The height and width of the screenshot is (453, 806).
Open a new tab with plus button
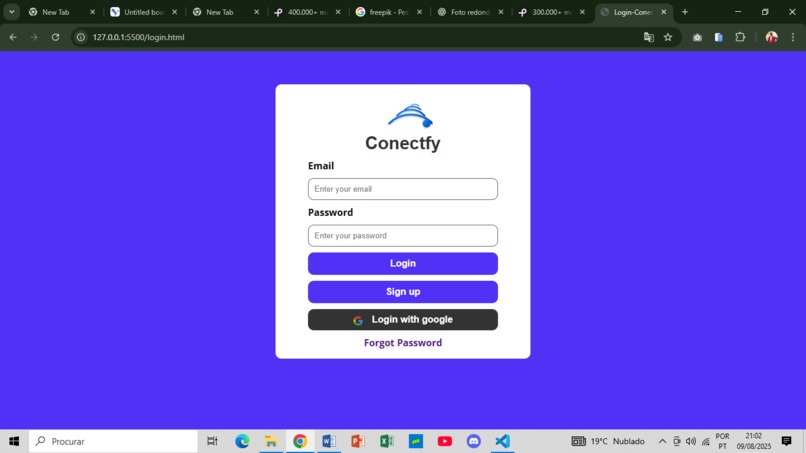685,12
